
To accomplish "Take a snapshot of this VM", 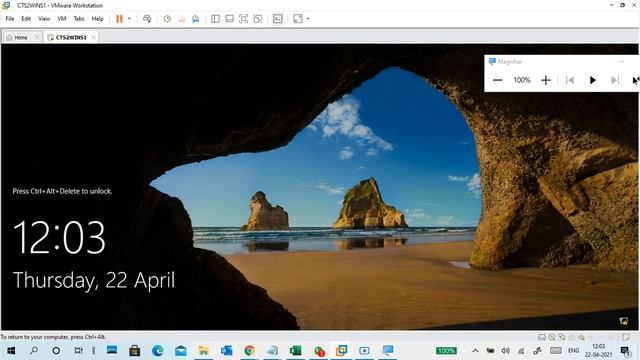I will click(x=167, y=19).
